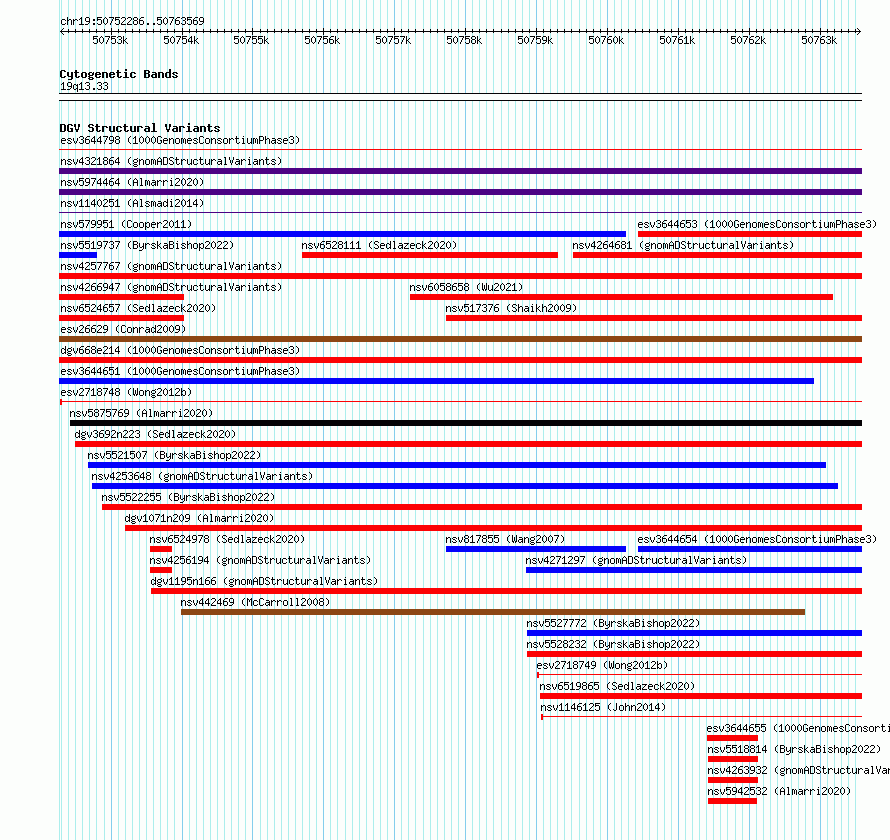The height and width of the screenshot is (840, 890).
Task: Click nsv5521507 (ByrskaBishop2022) label
Action: pyautogui.click(x=174, y=455)
